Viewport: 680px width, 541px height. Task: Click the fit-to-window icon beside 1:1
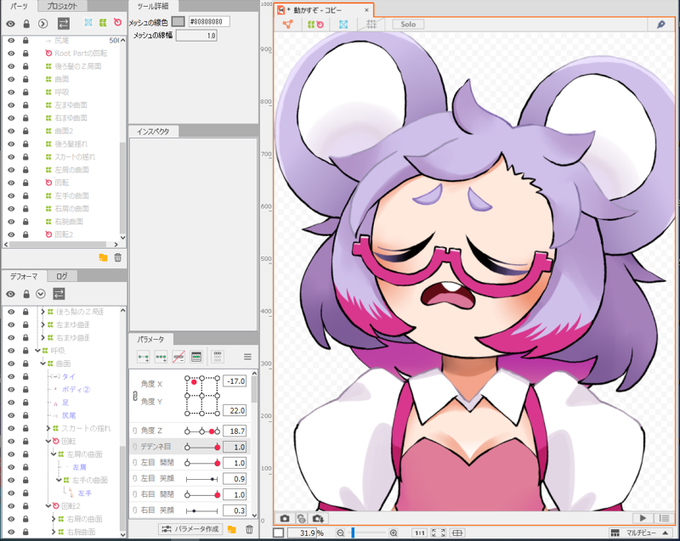pos(438,533)
